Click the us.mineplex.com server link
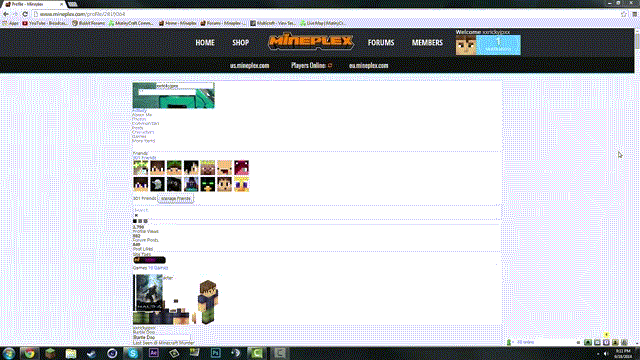 pos(249,65)
